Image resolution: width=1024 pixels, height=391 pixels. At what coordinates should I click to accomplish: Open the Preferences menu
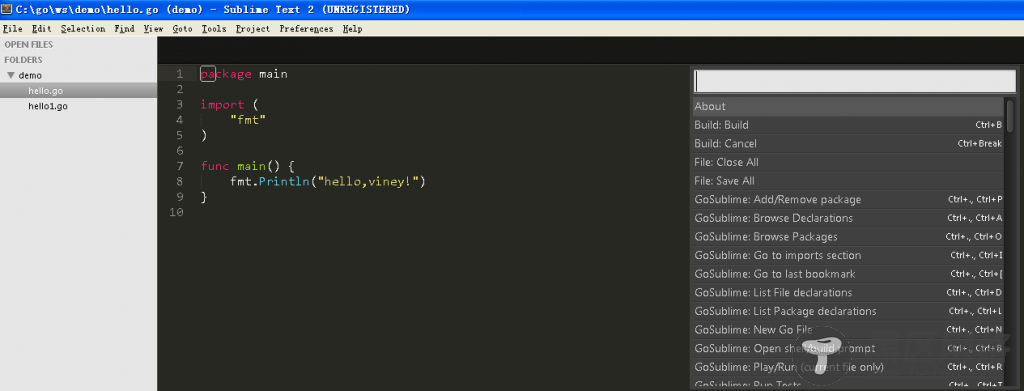306,29
